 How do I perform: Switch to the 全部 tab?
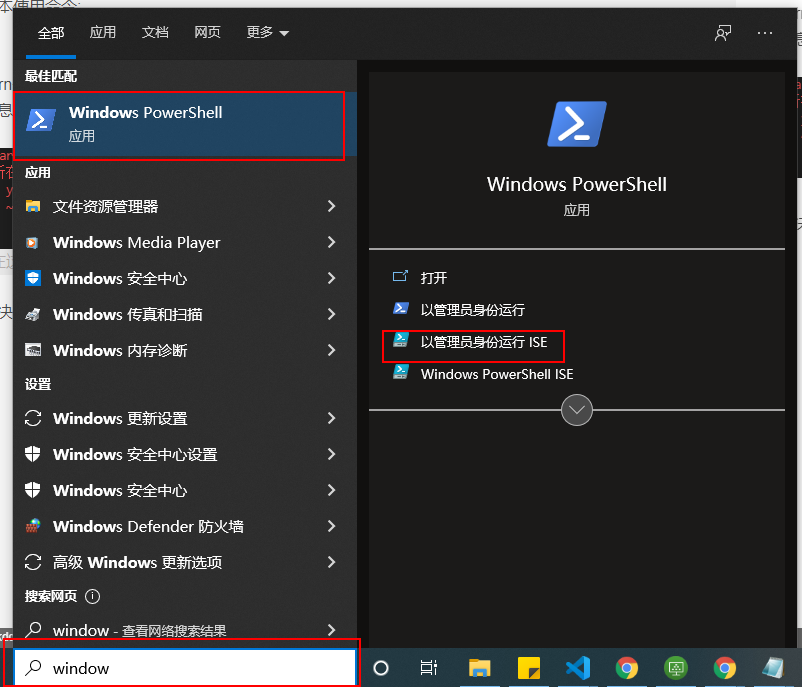[x=51, y=33]
